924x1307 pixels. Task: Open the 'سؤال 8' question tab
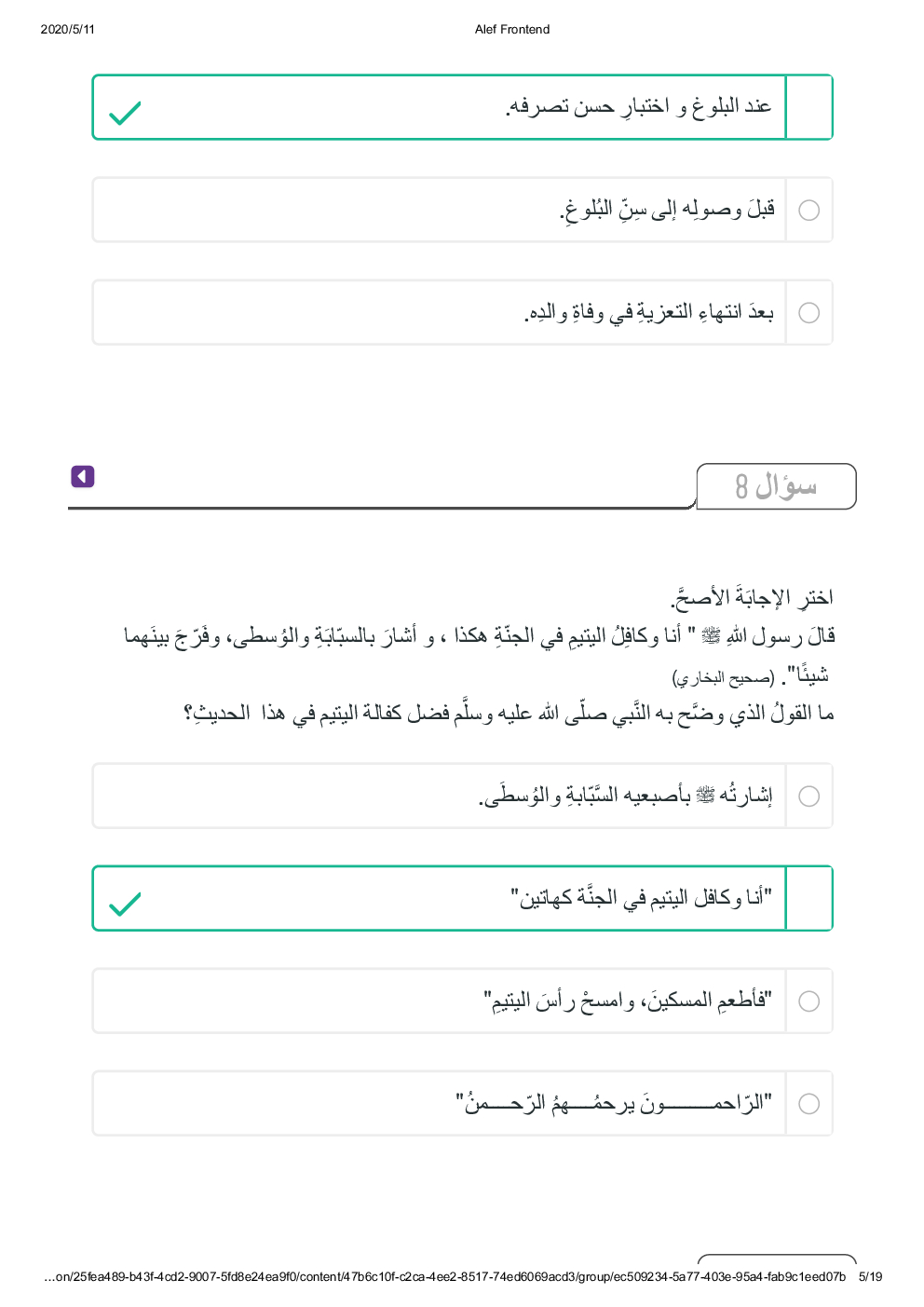click(x=776, y=486)
